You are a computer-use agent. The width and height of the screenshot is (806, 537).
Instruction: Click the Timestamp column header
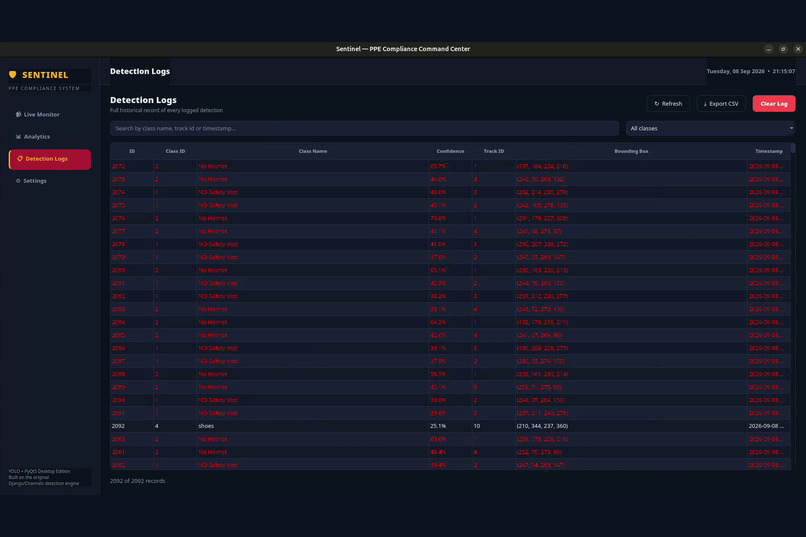[768, 151]
